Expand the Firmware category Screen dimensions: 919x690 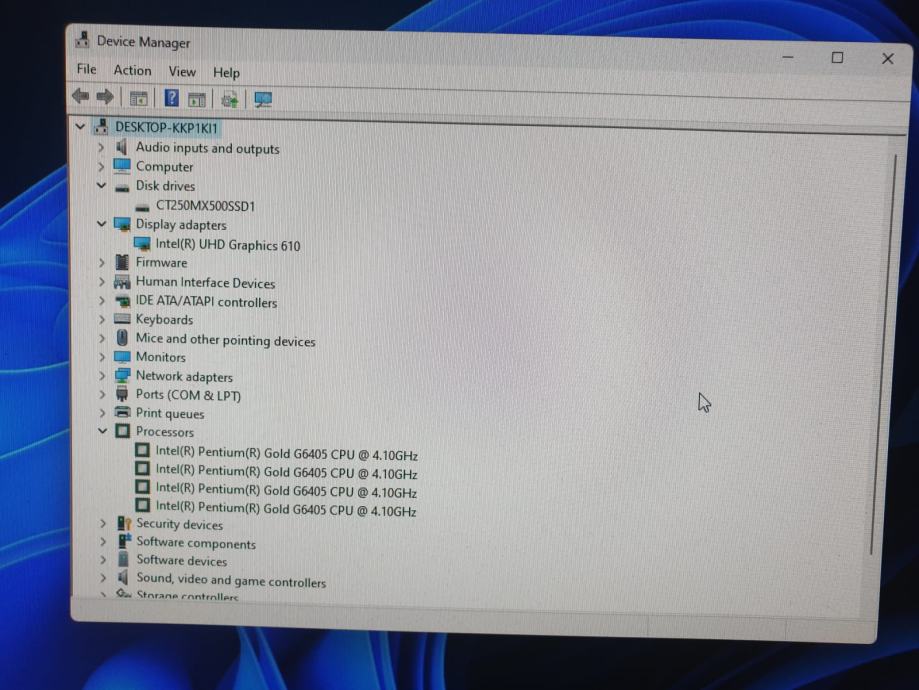click(x=101, y=262)
